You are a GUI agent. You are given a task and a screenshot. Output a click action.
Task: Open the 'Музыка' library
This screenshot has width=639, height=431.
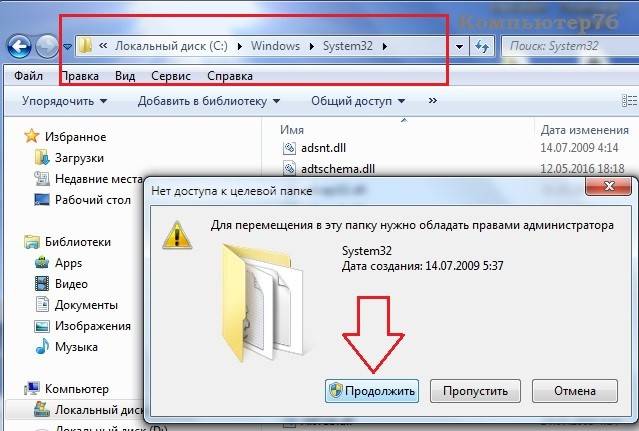76,347
